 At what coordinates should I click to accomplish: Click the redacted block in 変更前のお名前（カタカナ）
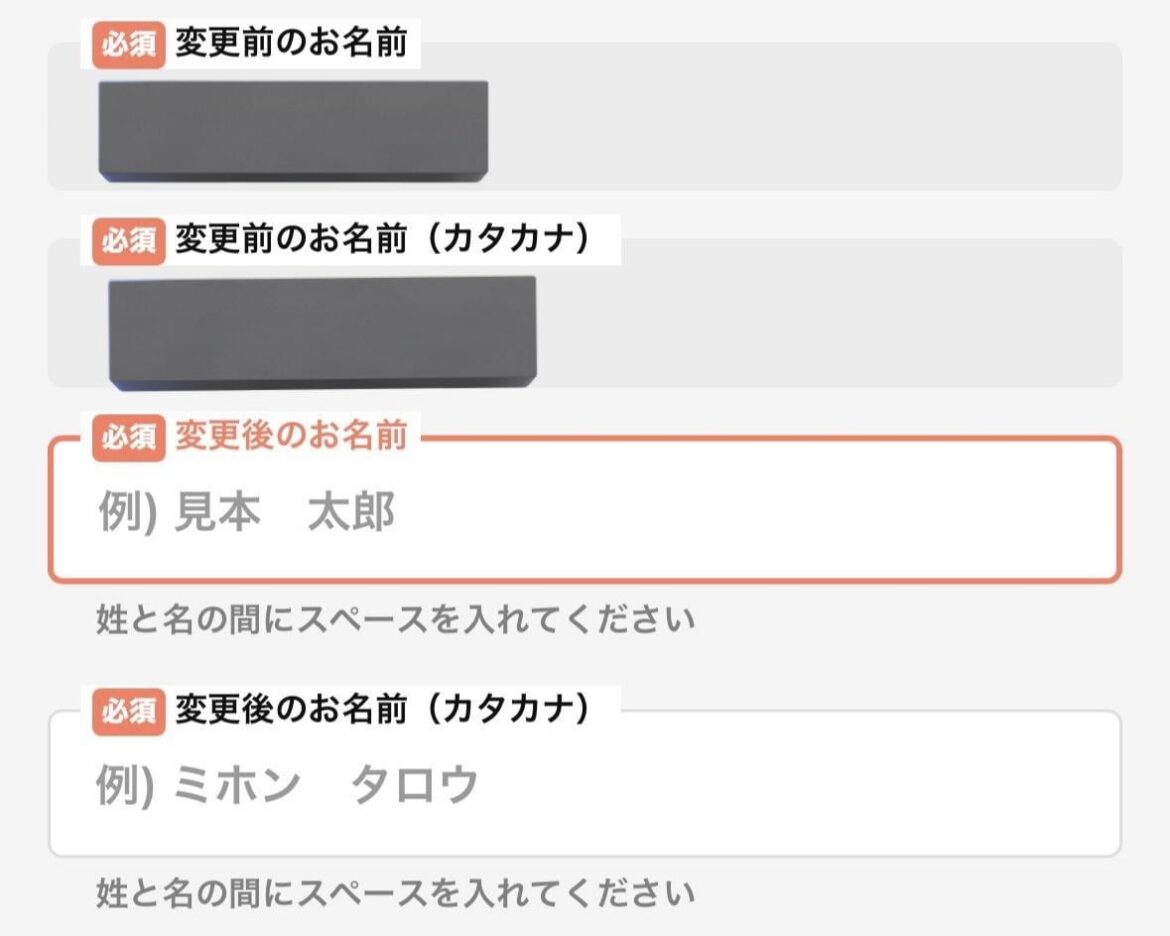[x=322, y=330]
